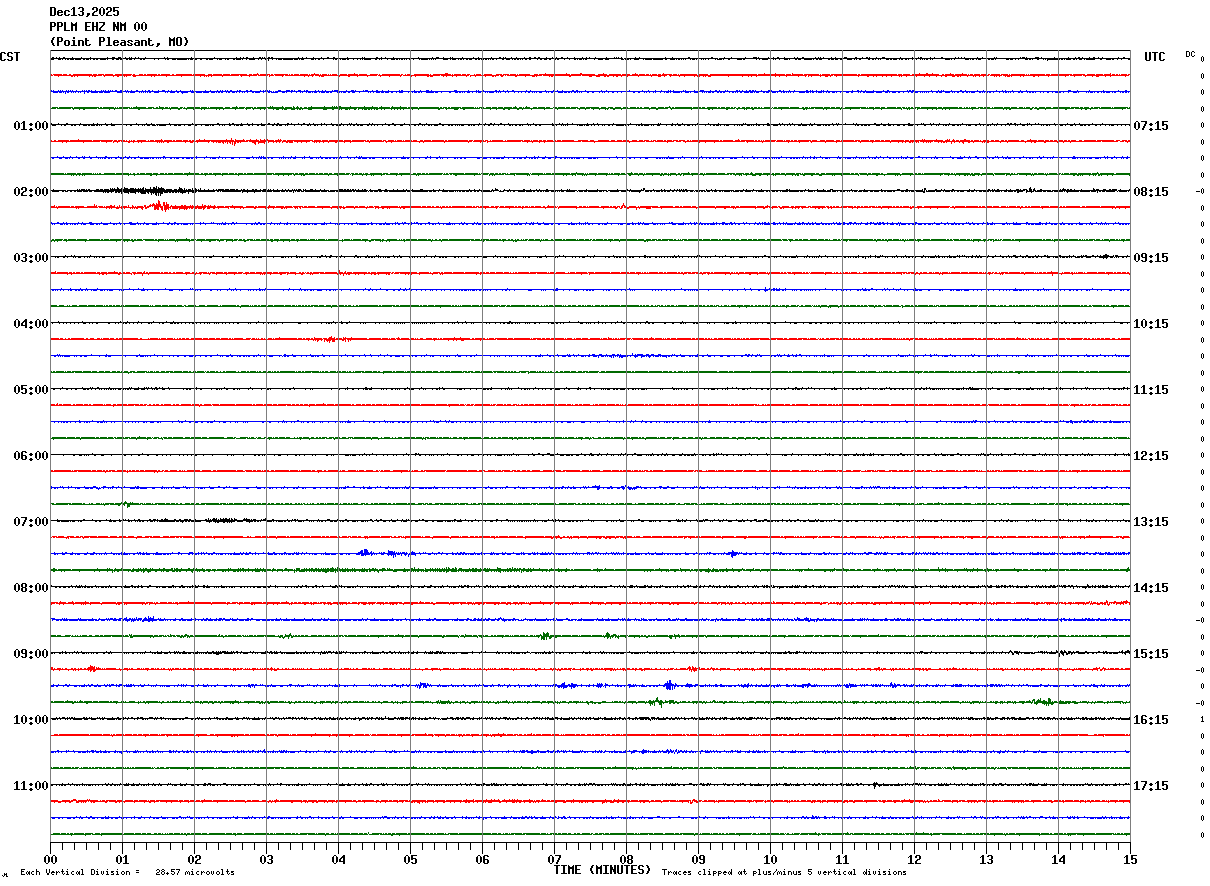
Task: Click the TIME (MINUTES) axis title
Action: tap(602, 870)
